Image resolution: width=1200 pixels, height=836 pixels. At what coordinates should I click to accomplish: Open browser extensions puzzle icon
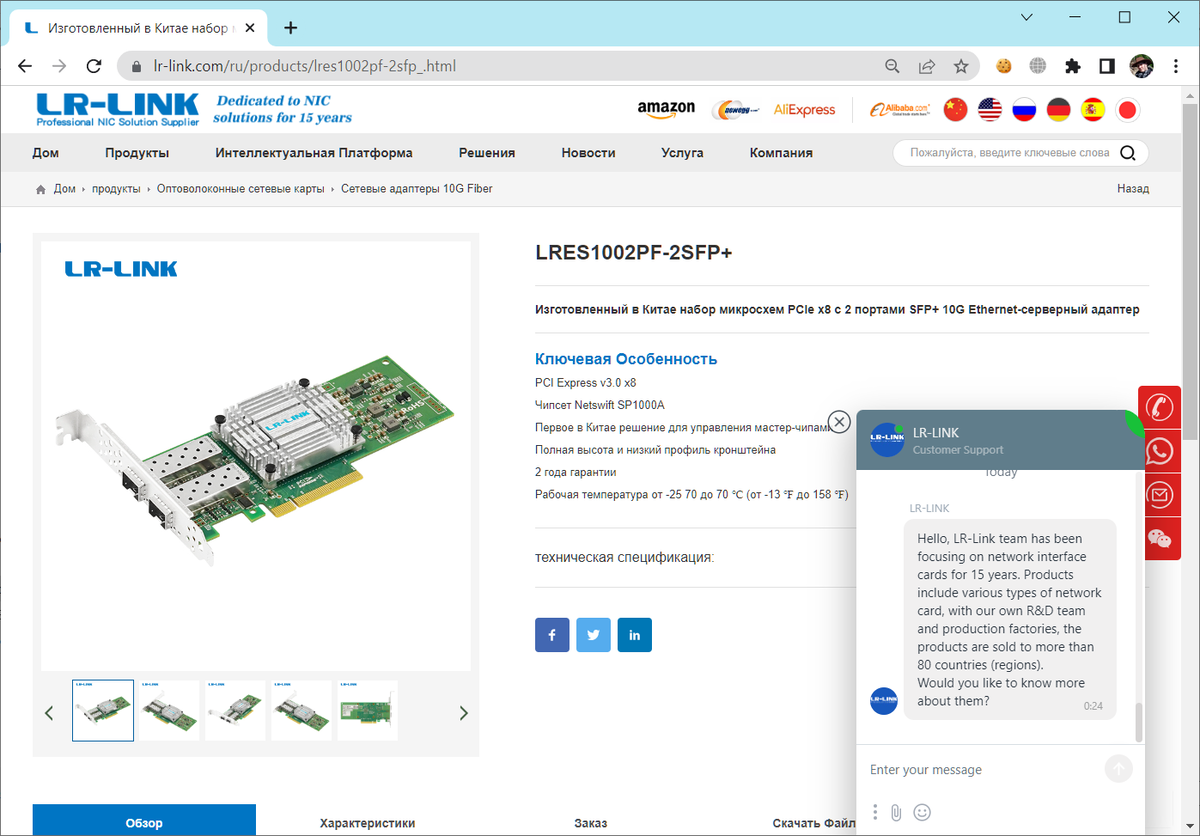click(1073, 66)
